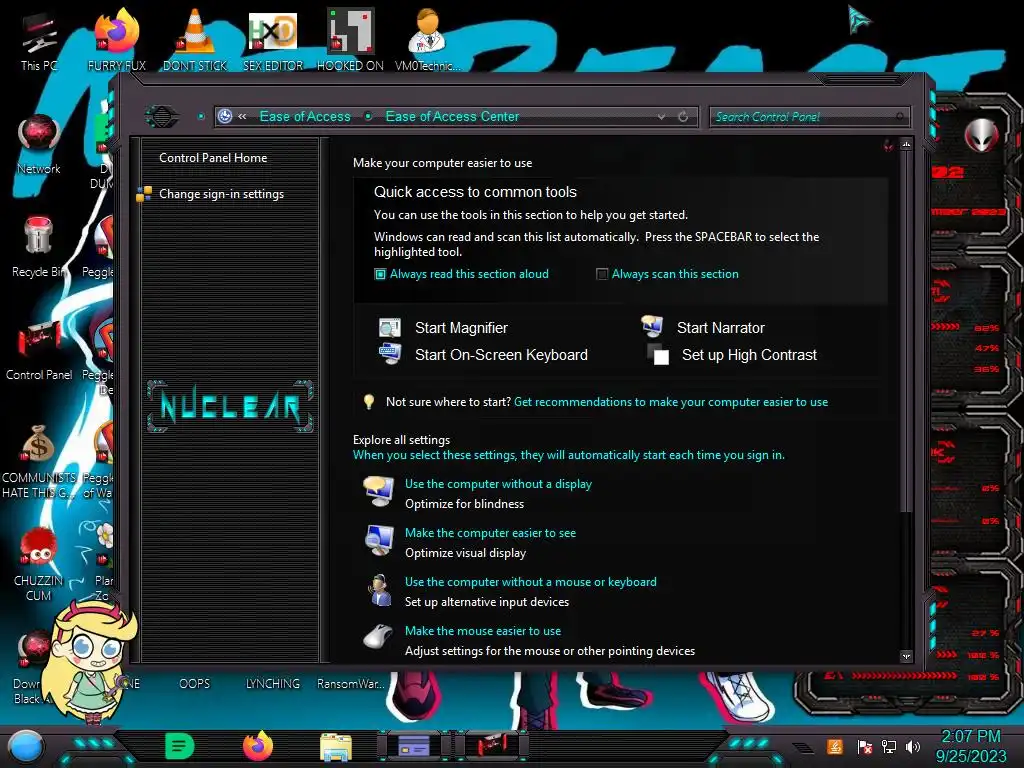Open Use the computer without mouse or keyboard

[x=530, y=582]
